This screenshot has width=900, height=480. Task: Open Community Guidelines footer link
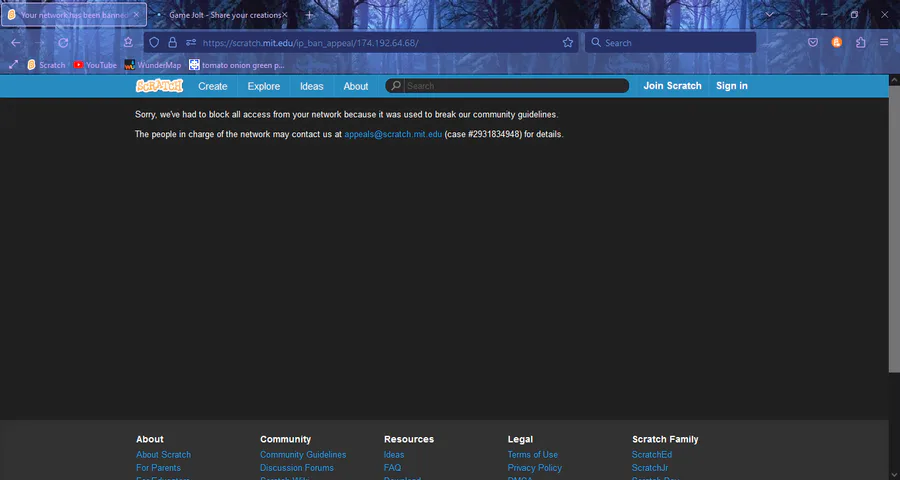pyautogui.click(x=303, y=454)
